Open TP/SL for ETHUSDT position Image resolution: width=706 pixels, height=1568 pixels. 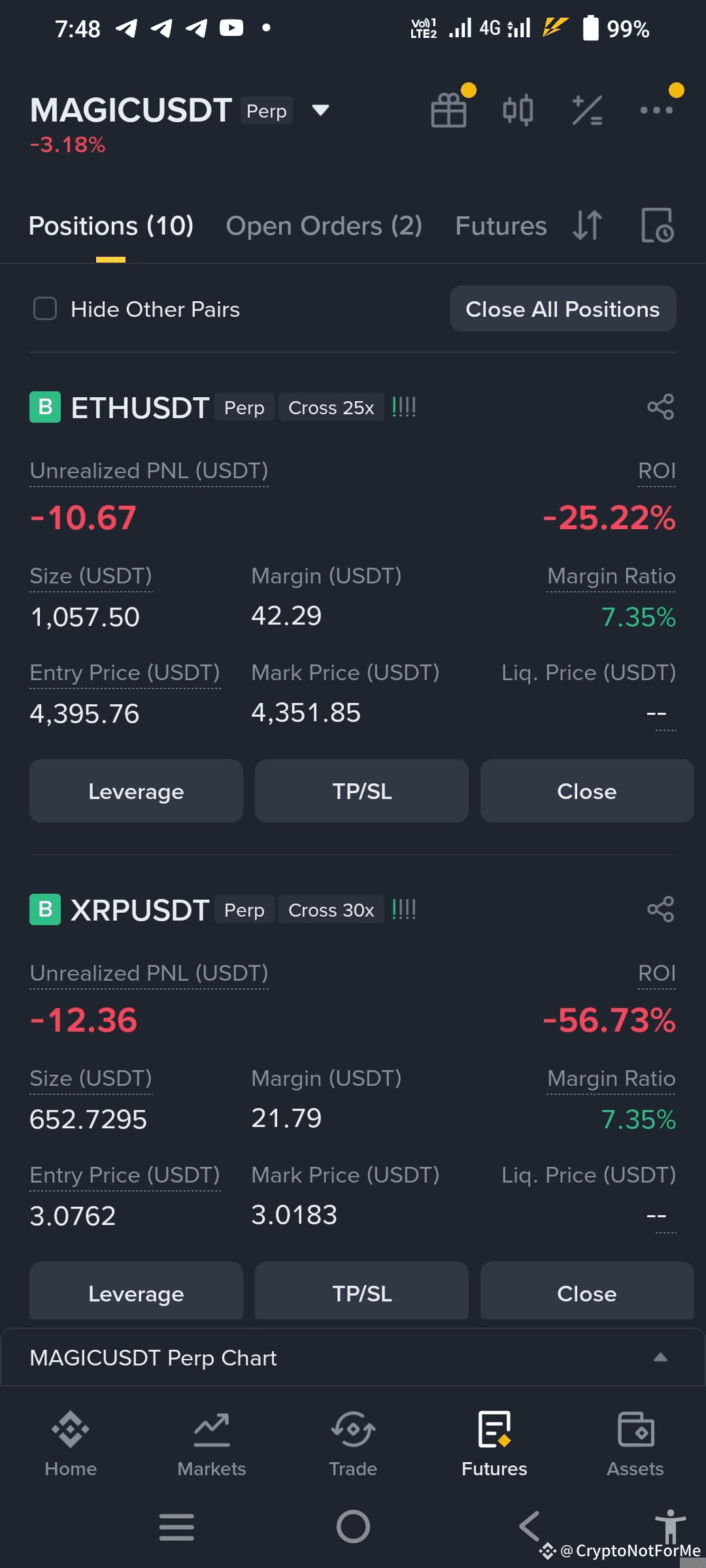(361, 791)
